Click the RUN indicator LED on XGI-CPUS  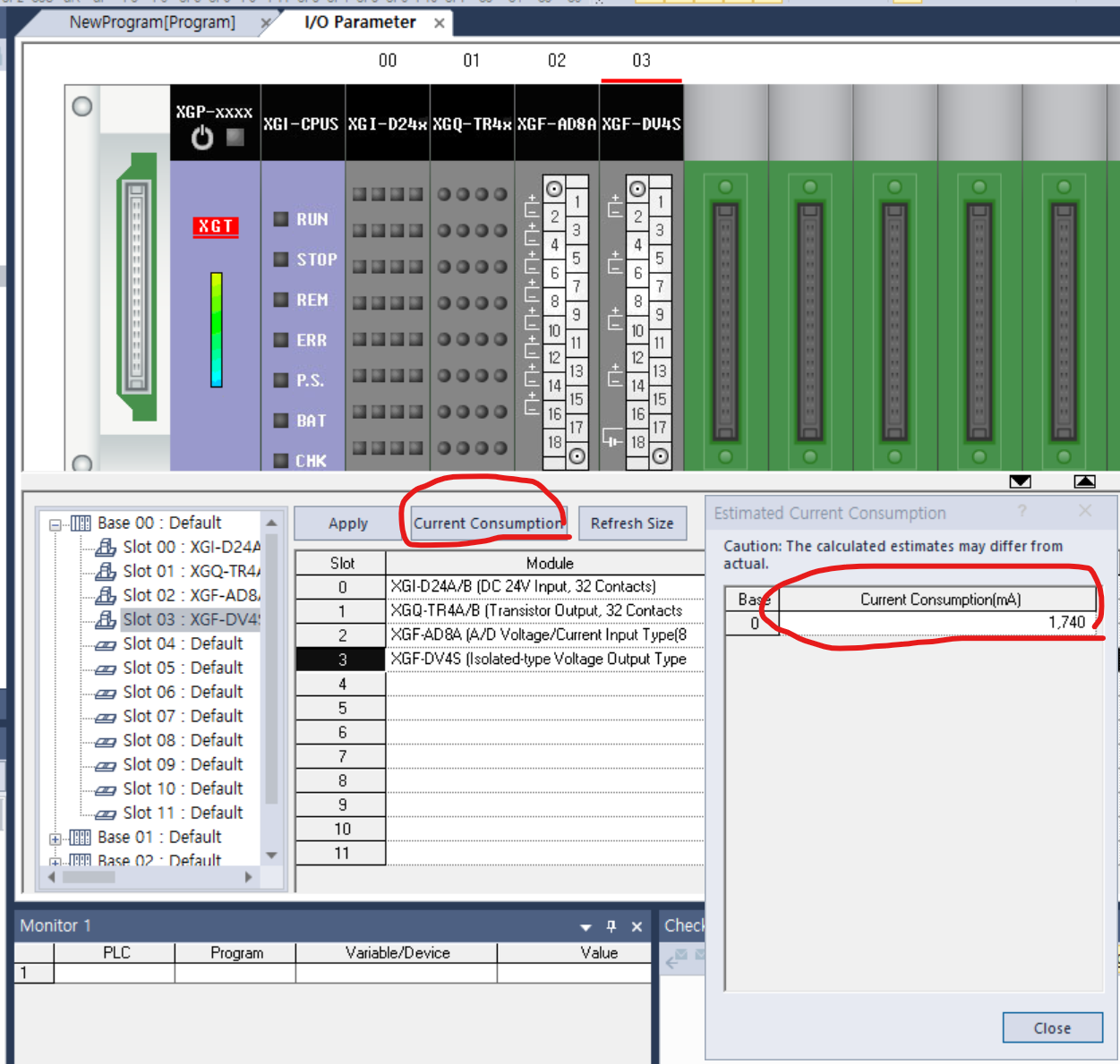pyautogui.click(x=281, y=219)
